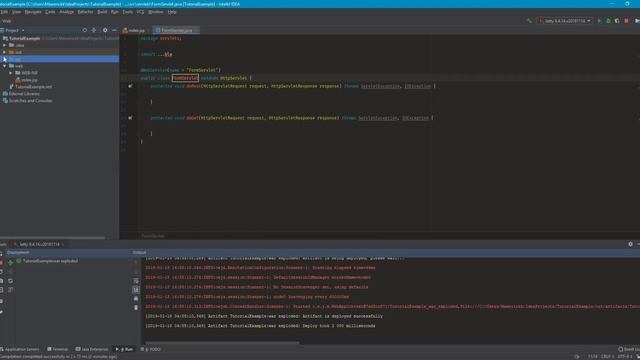
Task: Open the Event Log in the status bar
Action: pos(629,349)
